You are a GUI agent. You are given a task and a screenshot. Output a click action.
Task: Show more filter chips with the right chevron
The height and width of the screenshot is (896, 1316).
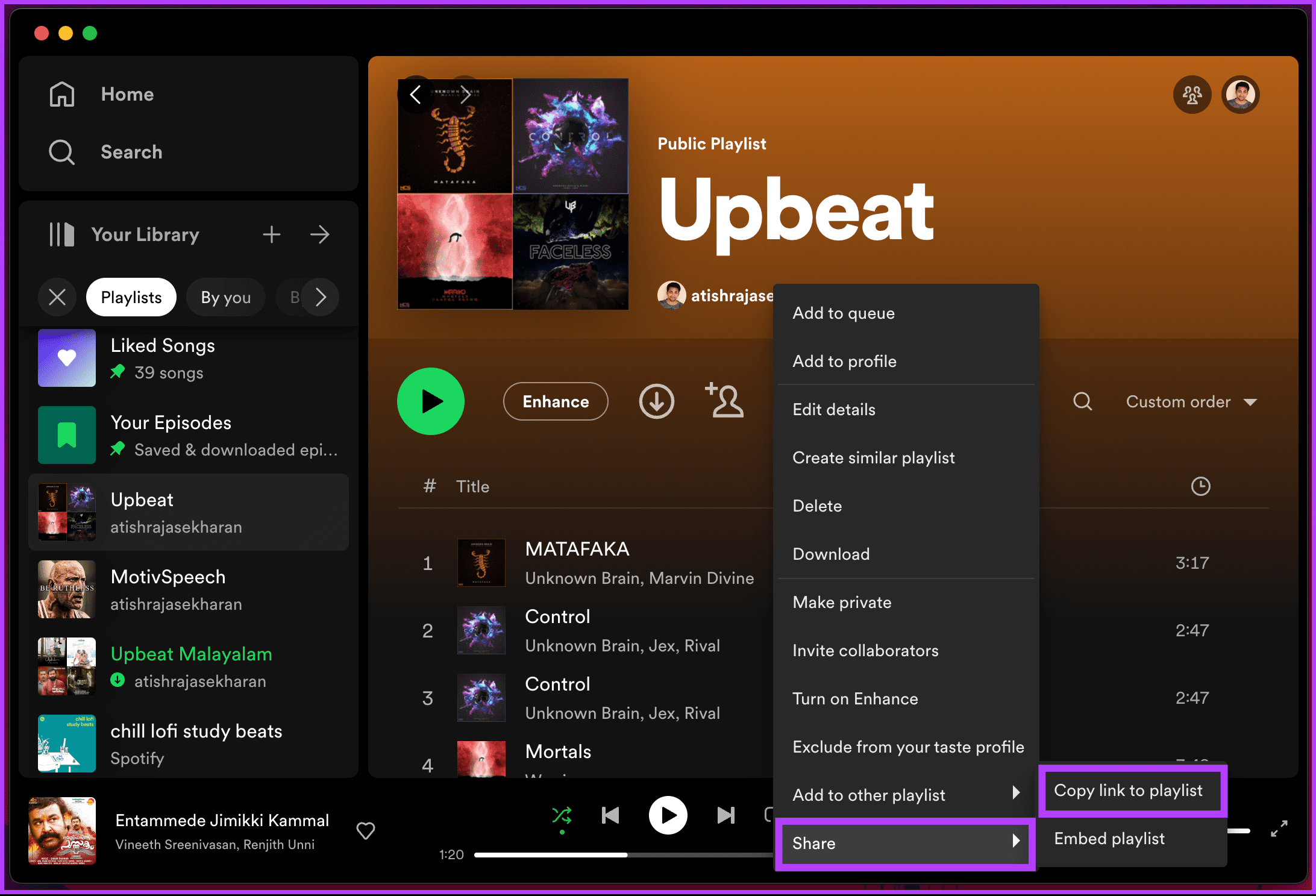[321, 297]
